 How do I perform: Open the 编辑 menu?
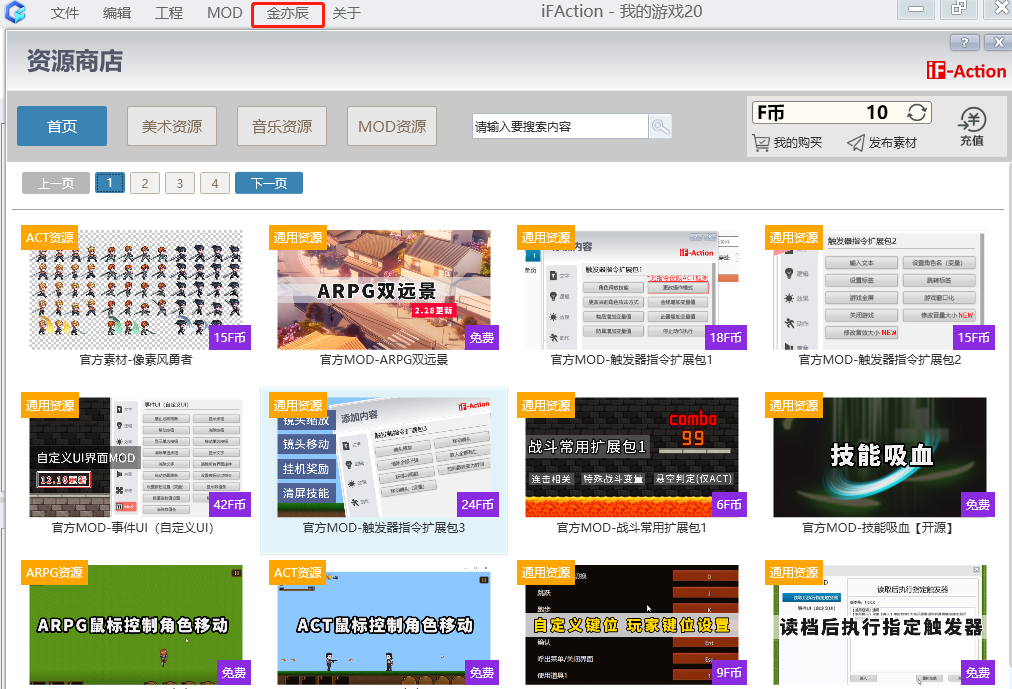point(117,13)
